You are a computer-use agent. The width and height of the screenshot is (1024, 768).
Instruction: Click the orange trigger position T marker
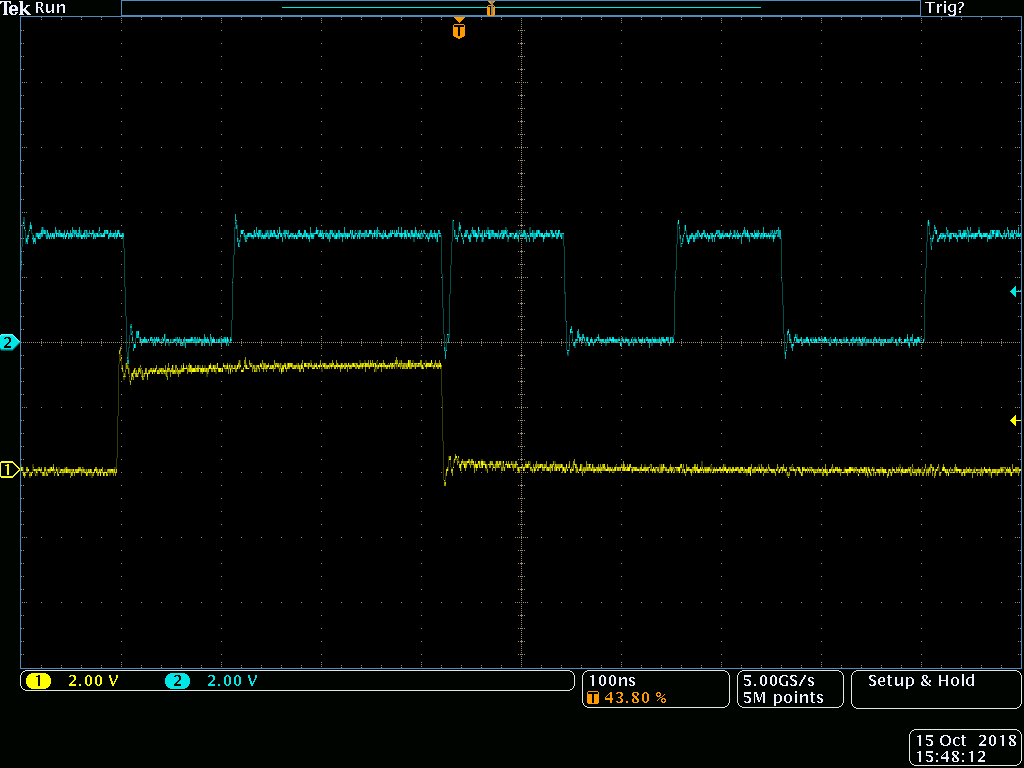point(458,31)
